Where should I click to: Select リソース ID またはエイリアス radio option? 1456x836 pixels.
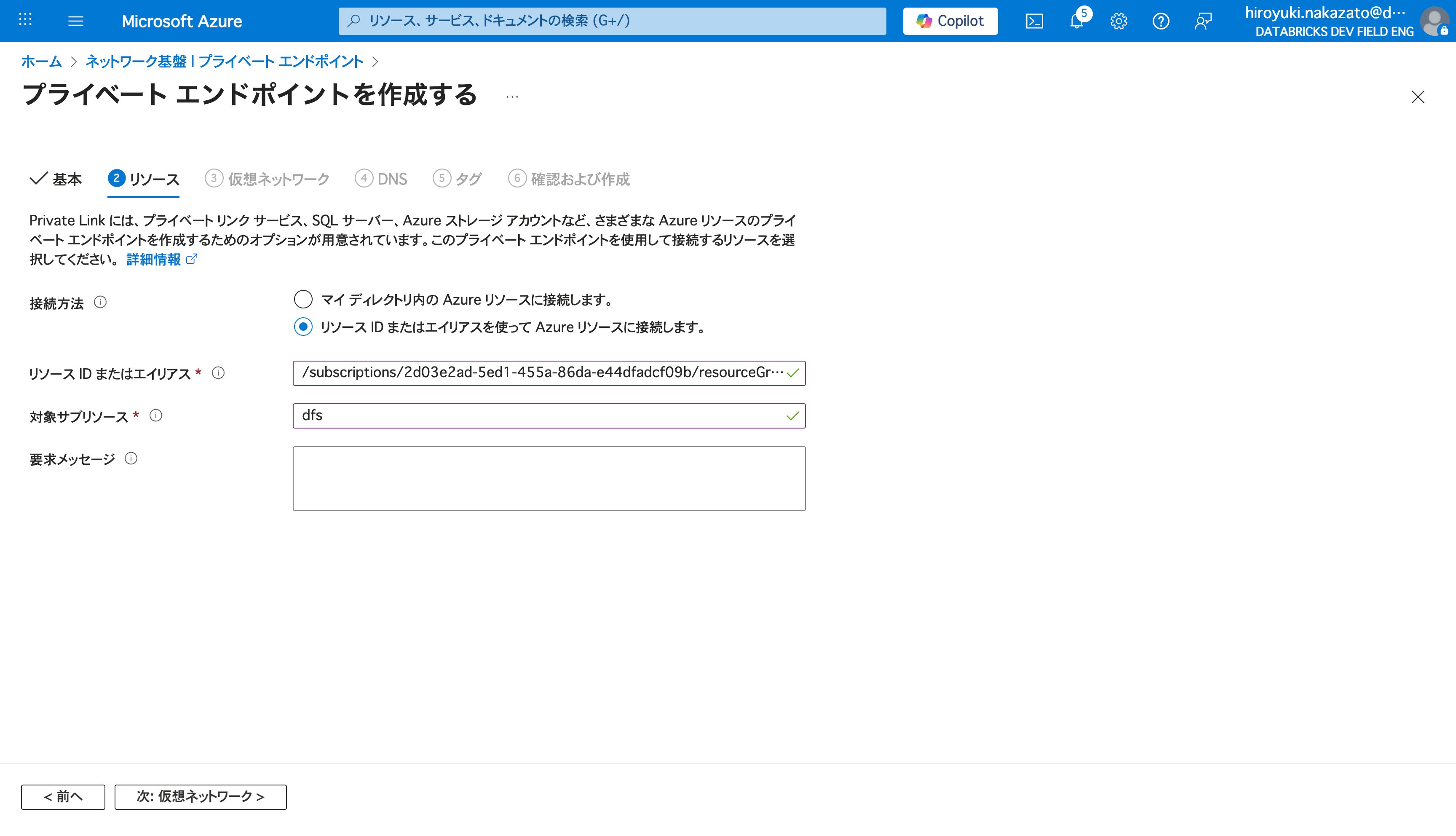tap(303, 327)
